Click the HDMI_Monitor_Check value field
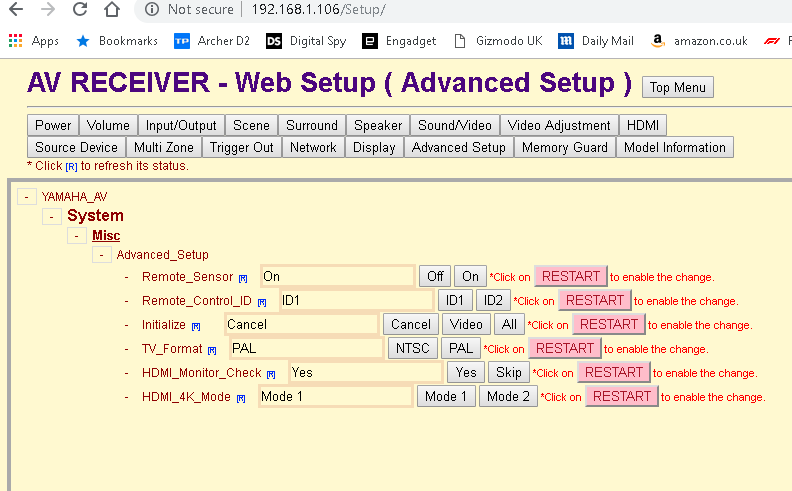This screenshot has width=792, height=491. pos(364,373)
